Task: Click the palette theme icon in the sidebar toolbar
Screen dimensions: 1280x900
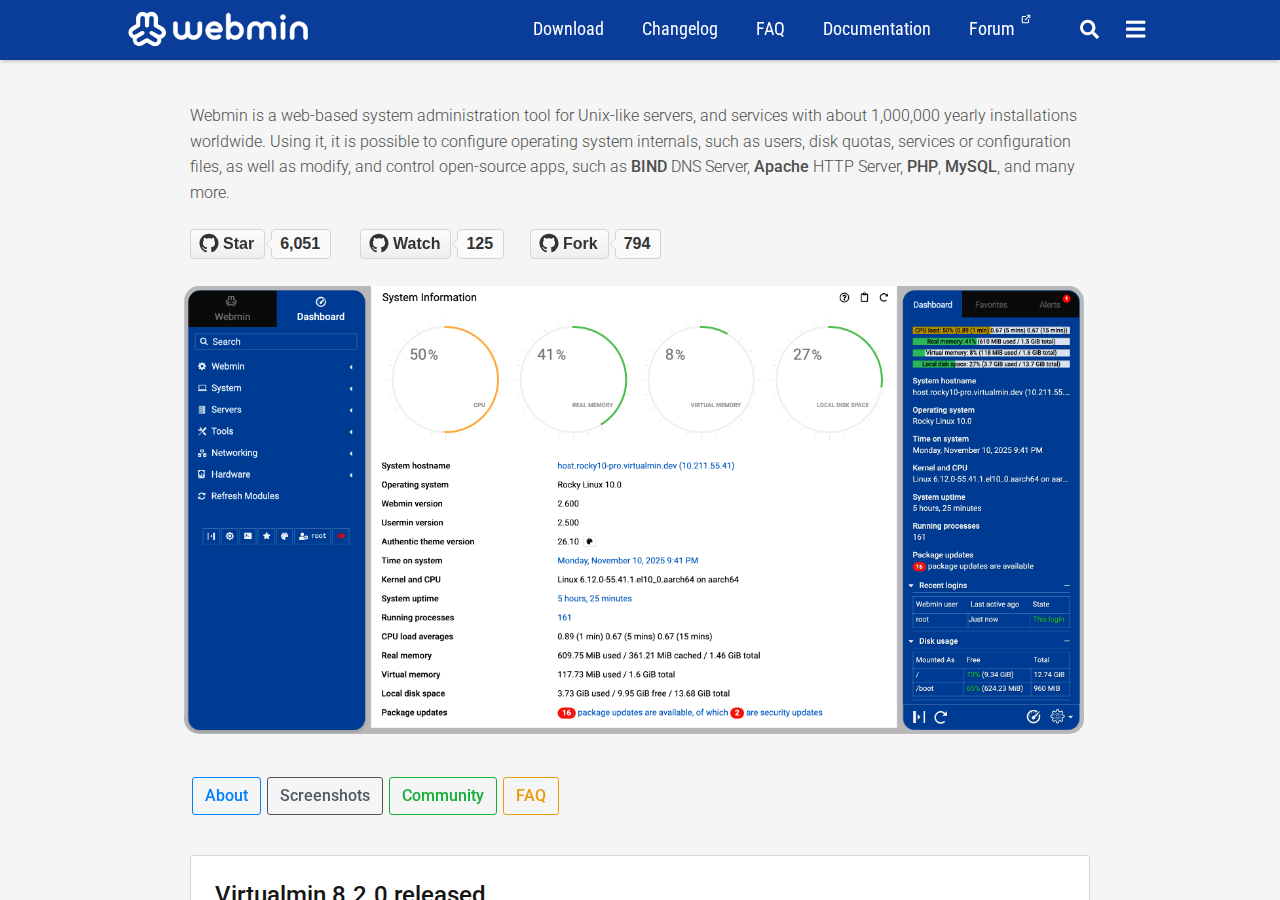Action: (285, 536)
